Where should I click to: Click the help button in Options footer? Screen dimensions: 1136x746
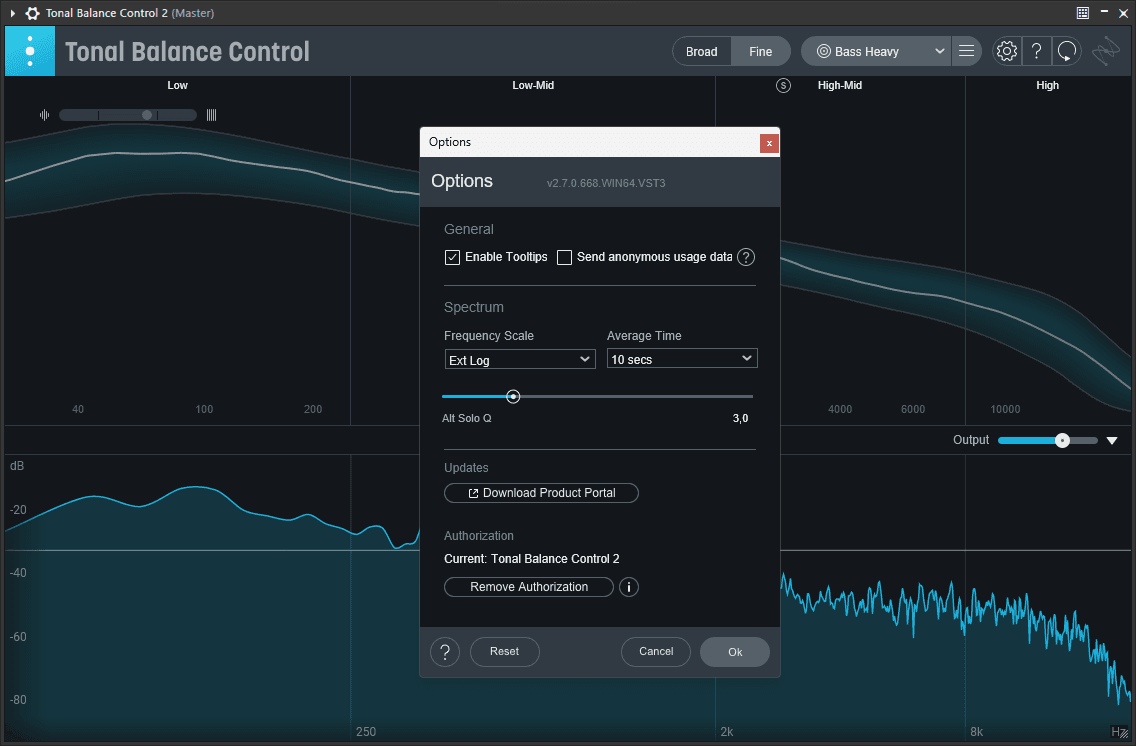[445, 652]
